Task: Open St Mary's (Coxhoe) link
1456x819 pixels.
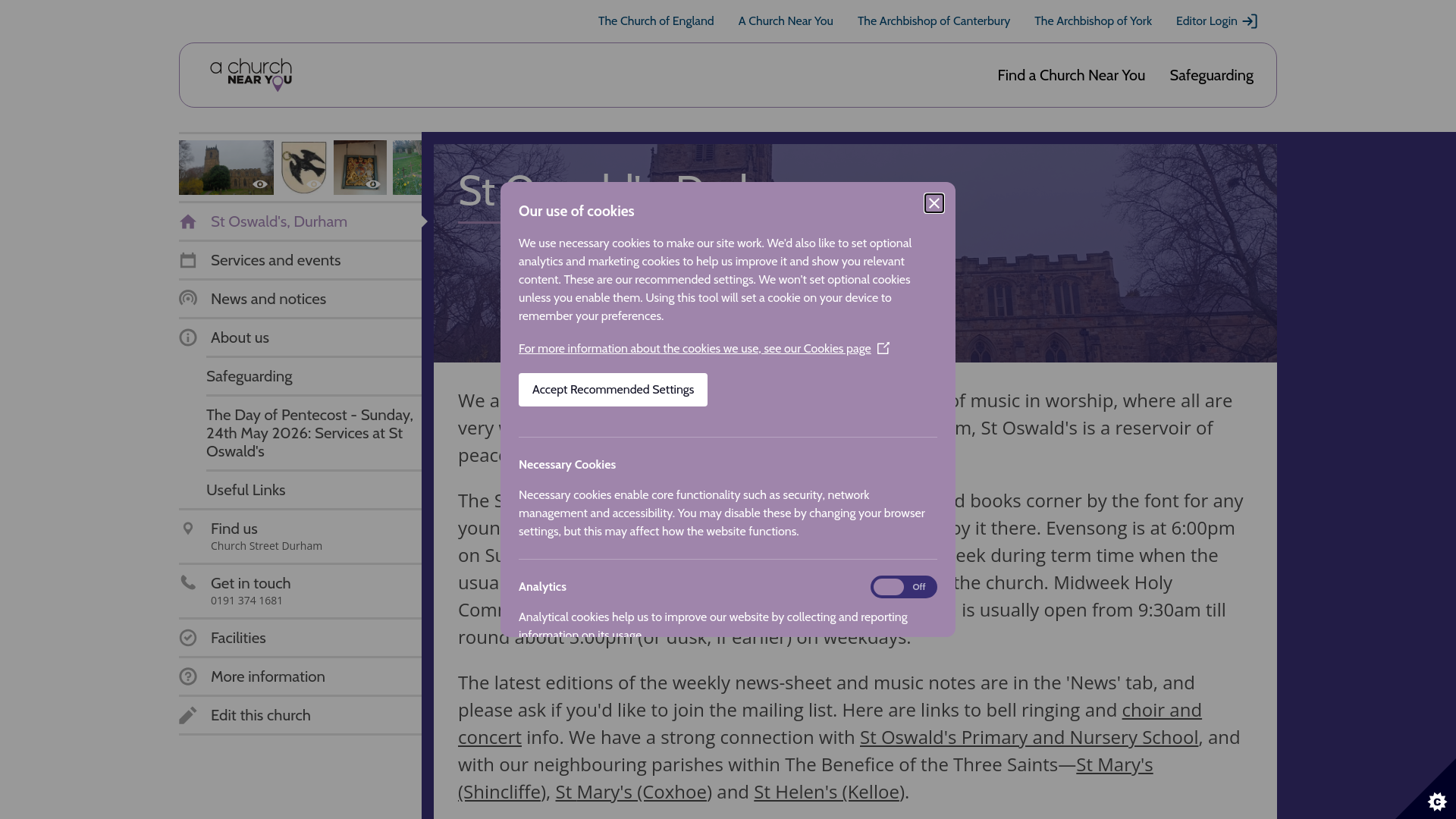Action: (x=633, y=792)
